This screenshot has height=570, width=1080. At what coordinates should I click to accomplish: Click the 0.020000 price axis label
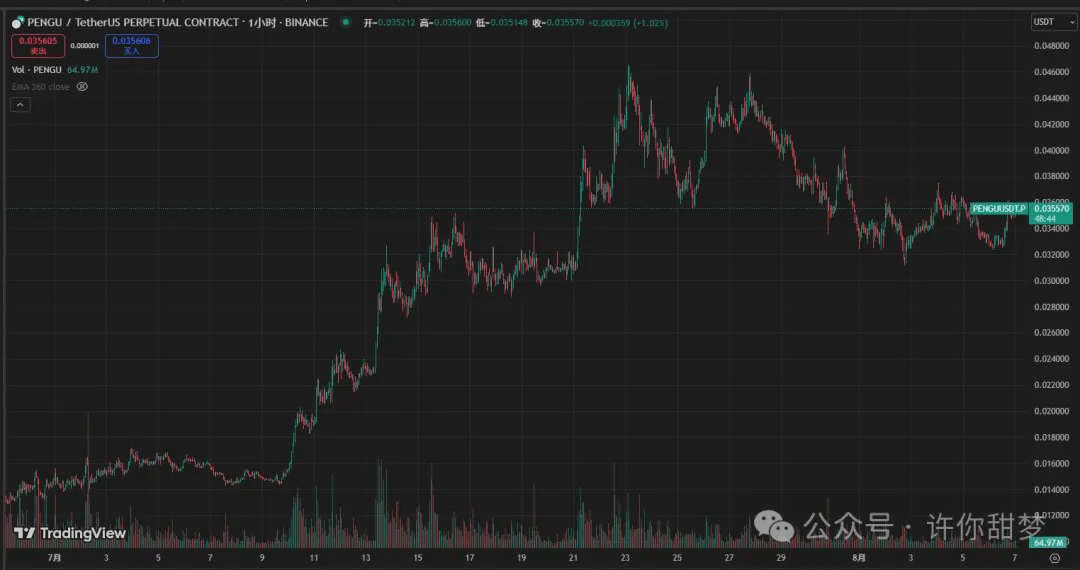[1051, 411]
